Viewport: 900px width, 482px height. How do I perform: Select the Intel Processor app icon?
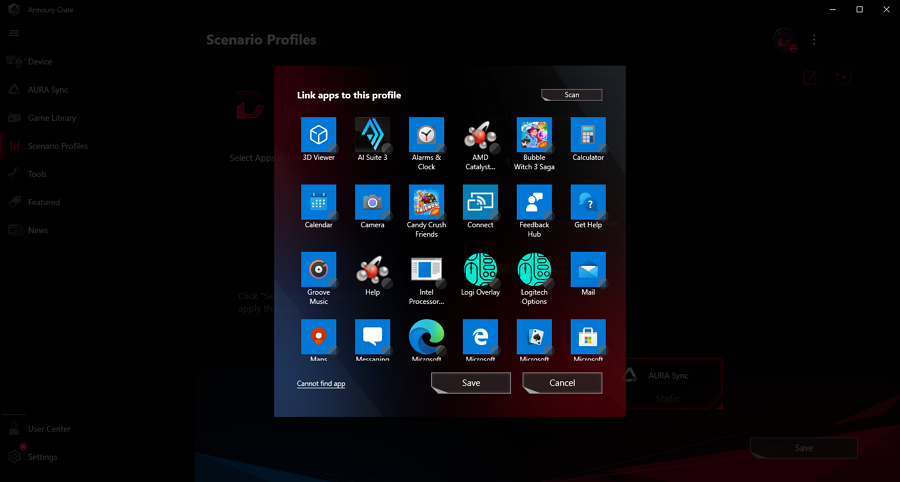tap(426, 269)
